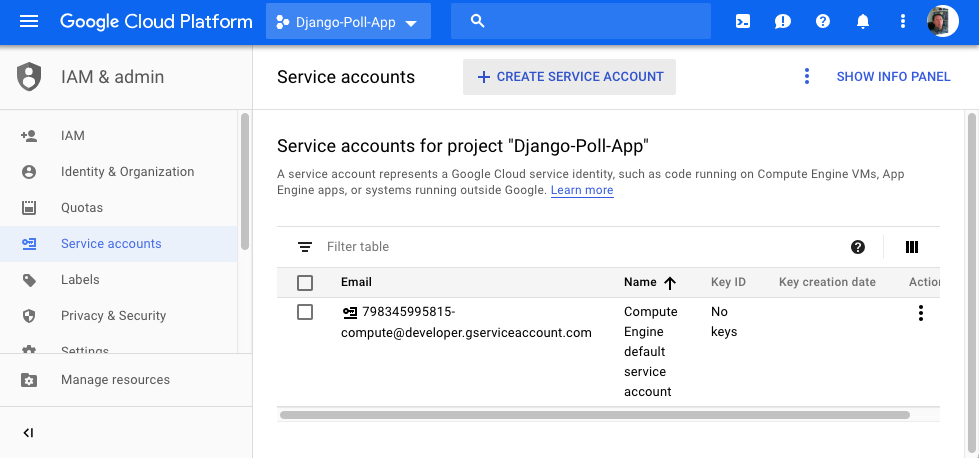The image size is (979, 458).
Task: Open the table help question mark icon
Action: (858, 247)
